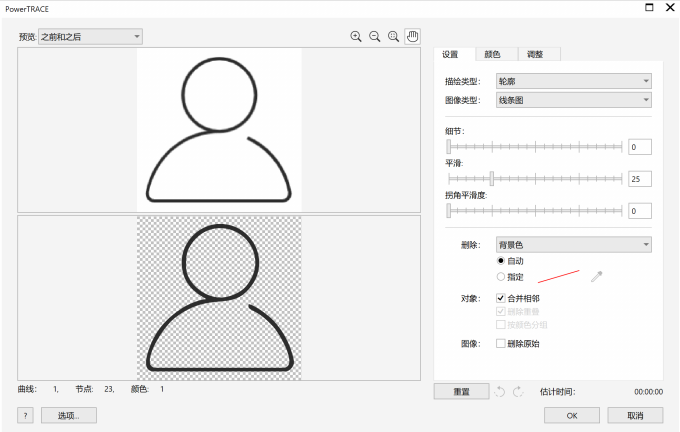Click the 曲线 count label
Image resolution: width=680 pixels, height=432 pixels.
point(27,389)
